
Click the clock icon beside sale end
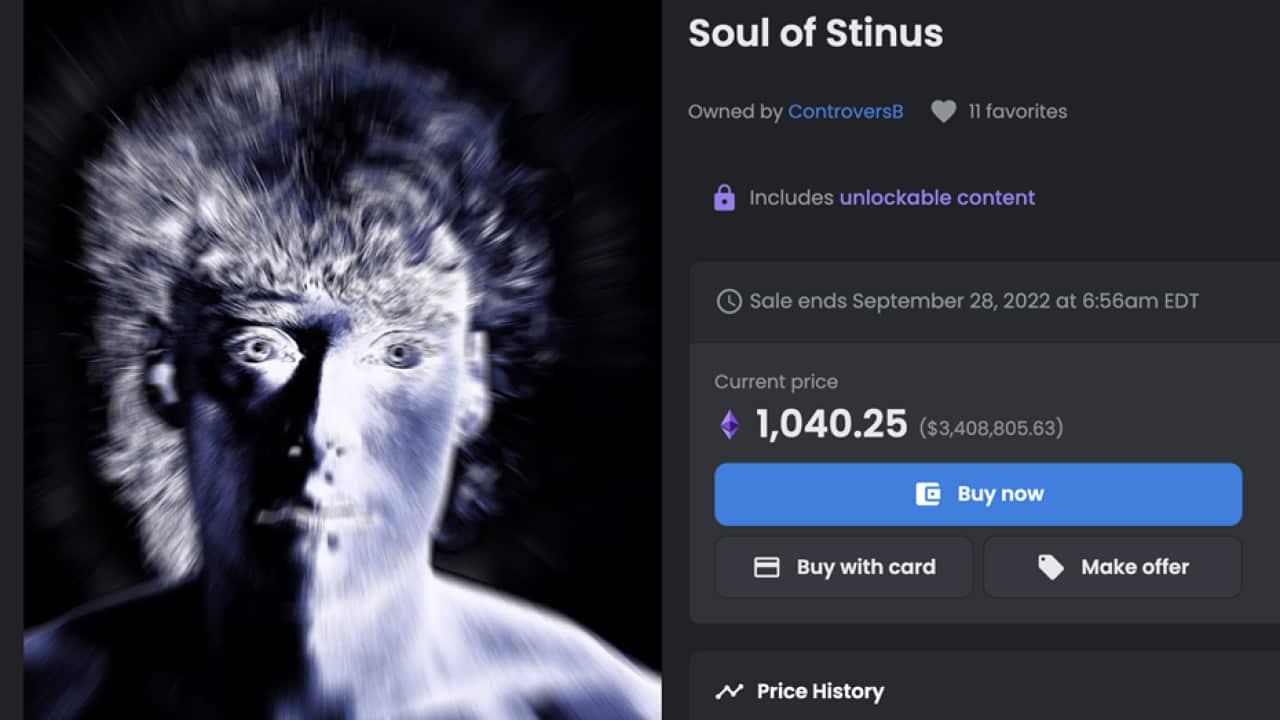(x=729, y=301)
